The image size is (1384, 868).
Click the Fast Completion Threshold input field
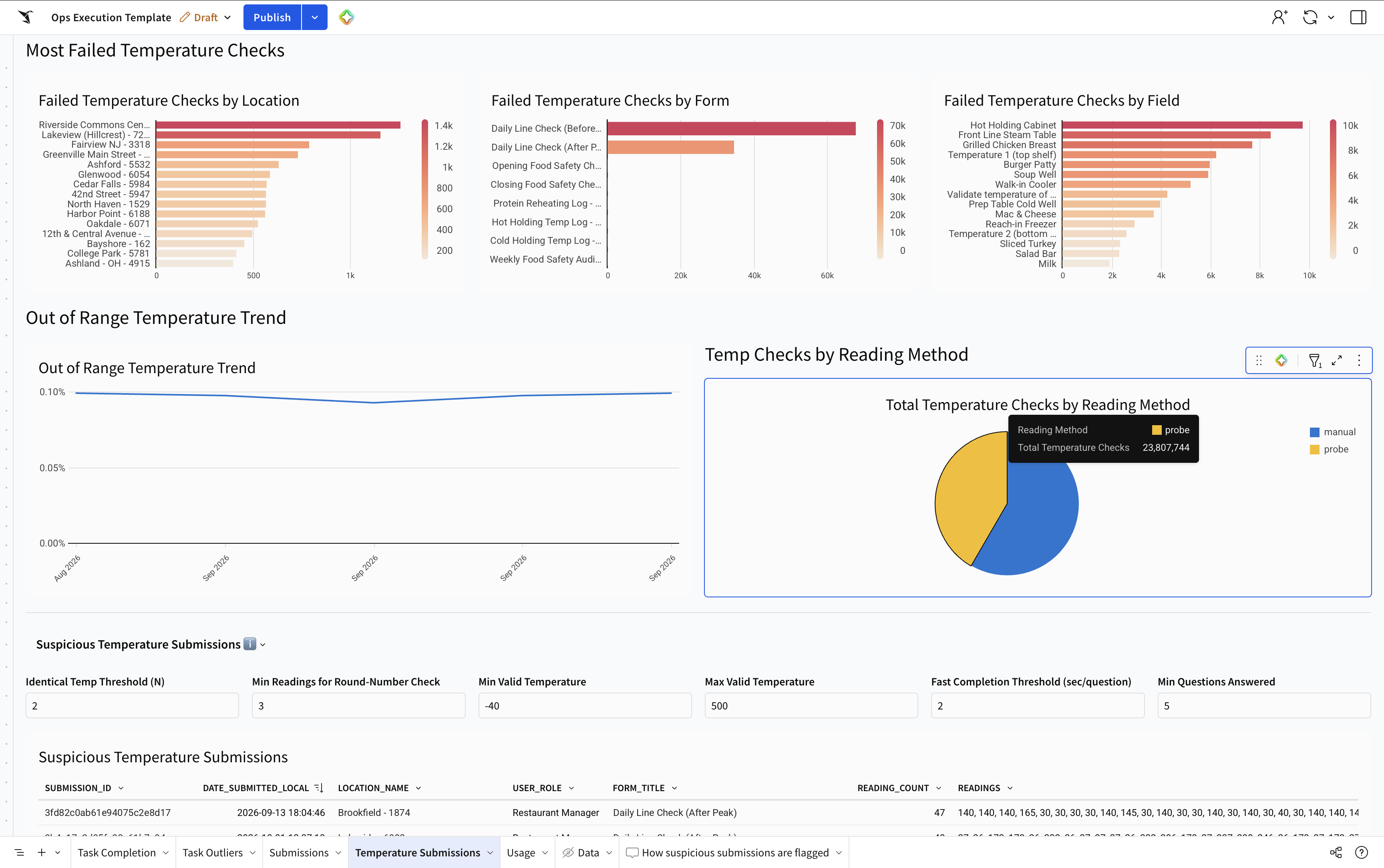tap(1037, 705)
